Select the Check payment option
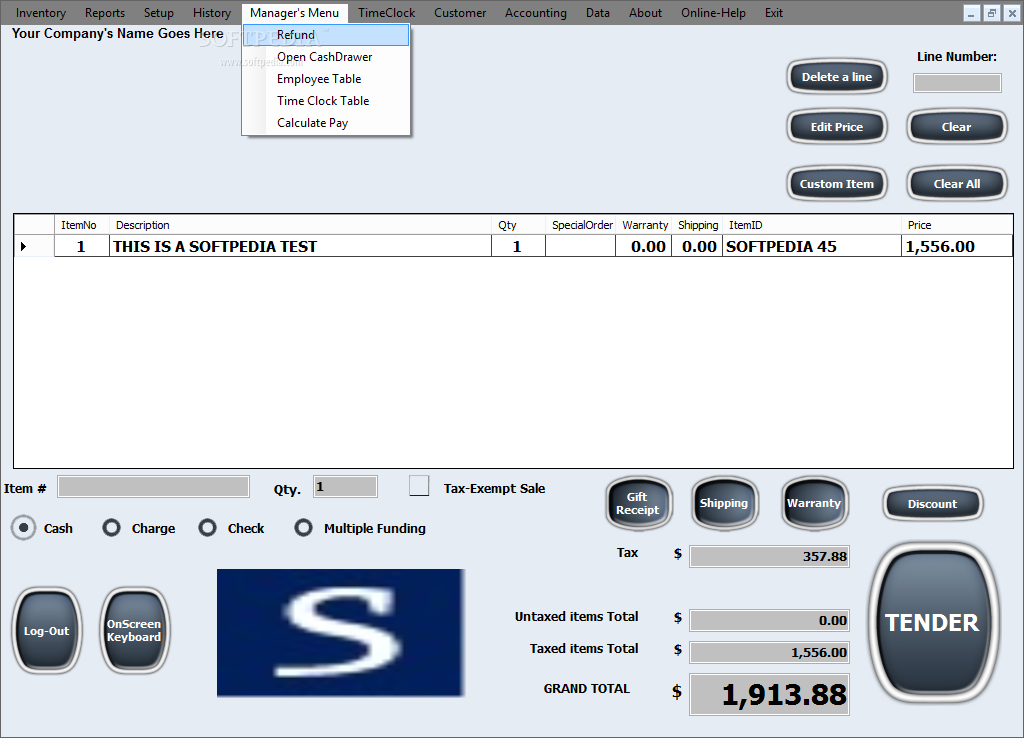The image size is (1024, 738). click(x=208, y=528)
